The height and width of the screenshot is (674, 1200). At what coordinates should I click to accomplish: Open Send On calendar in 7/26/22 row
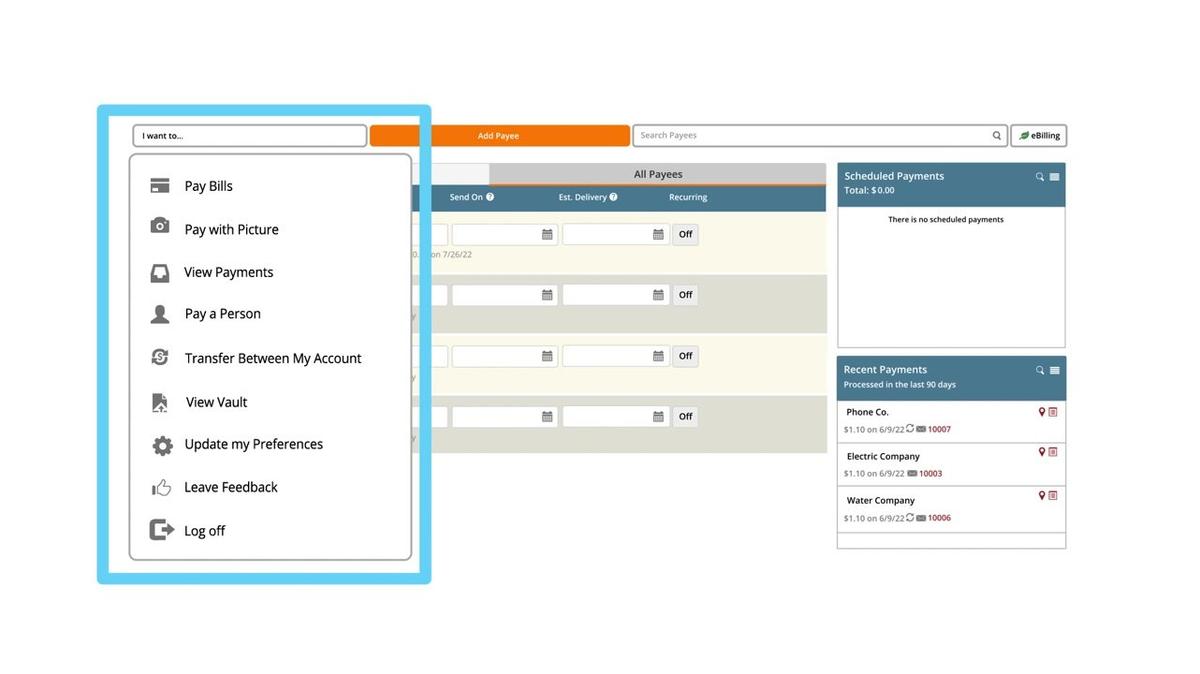(547, 234)
